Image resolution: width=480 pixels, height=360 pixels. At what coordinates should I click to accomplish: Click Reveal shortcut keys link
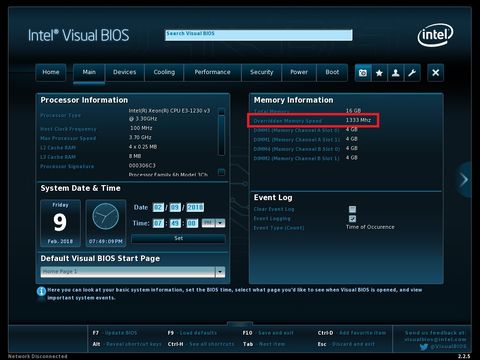134,344
